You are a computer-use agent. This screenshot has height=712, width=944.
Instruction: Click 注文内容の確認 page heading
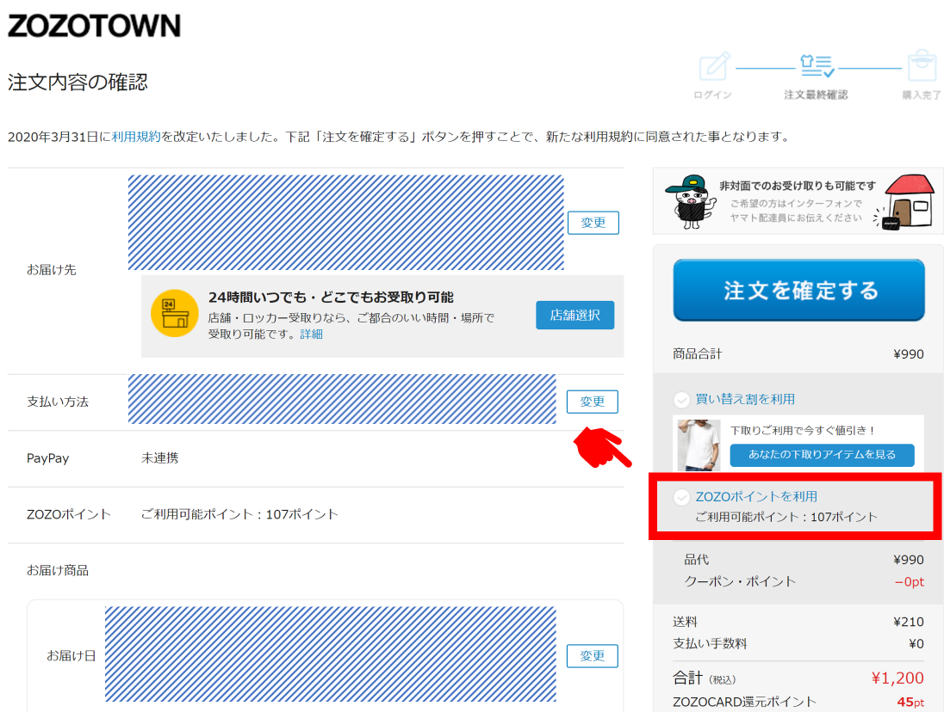(x=78, y=82)
